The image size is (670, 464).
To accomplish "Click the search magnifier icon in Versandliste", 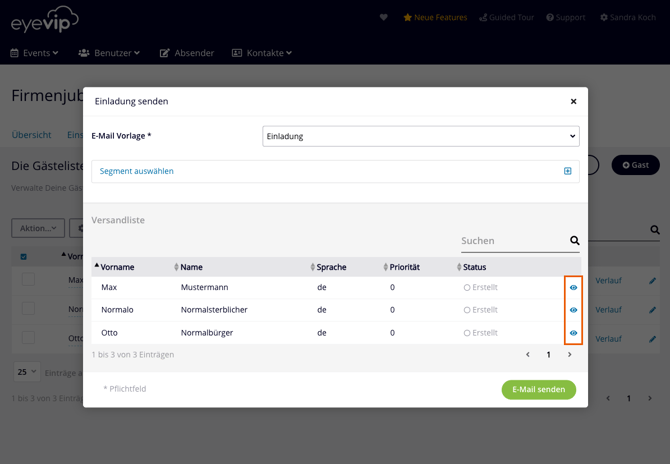I will [x=575, y=241].
